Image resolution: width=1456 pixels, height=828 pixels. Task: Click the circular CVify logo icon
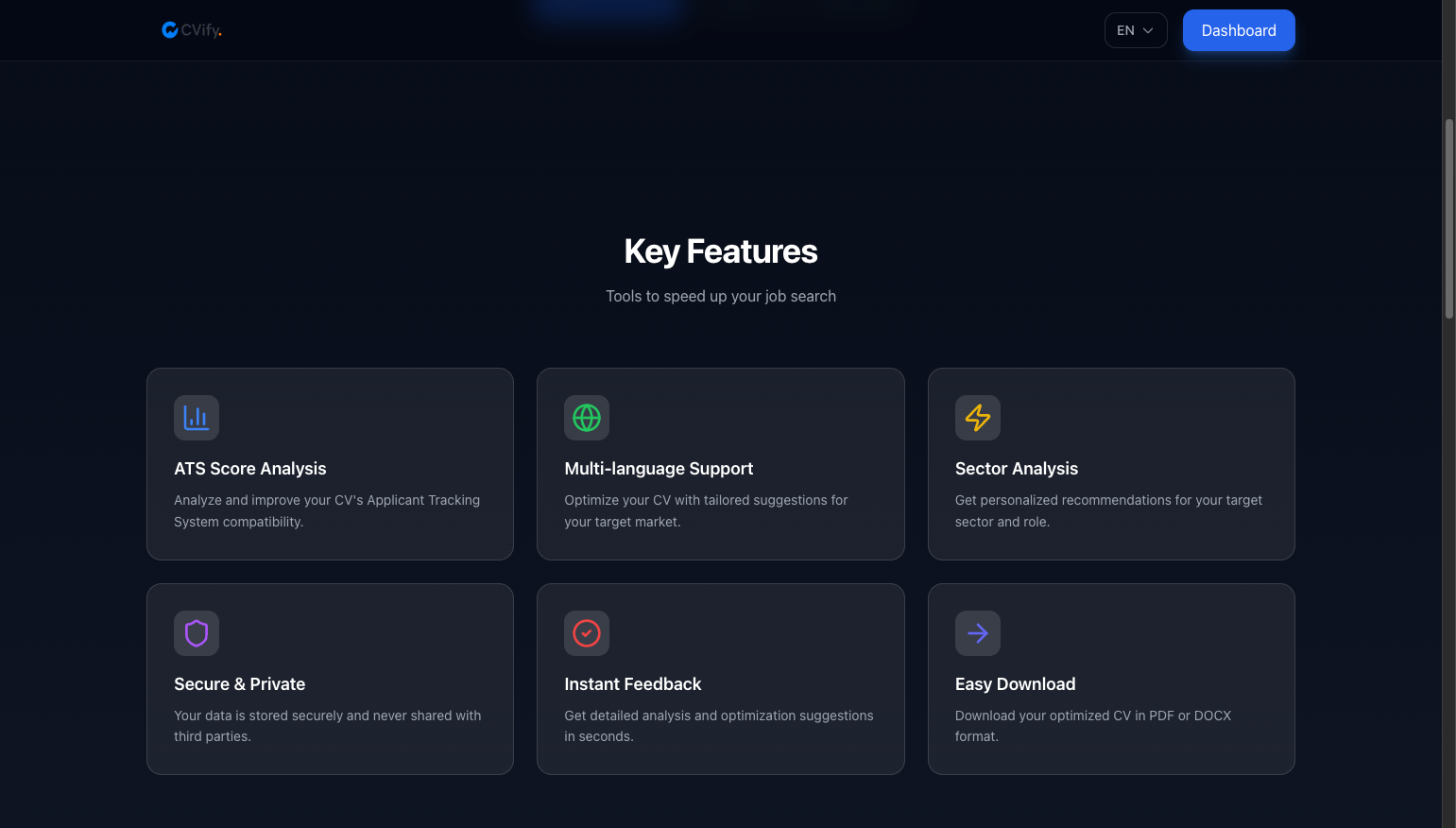pyautogui.click(x=169, y=29)
